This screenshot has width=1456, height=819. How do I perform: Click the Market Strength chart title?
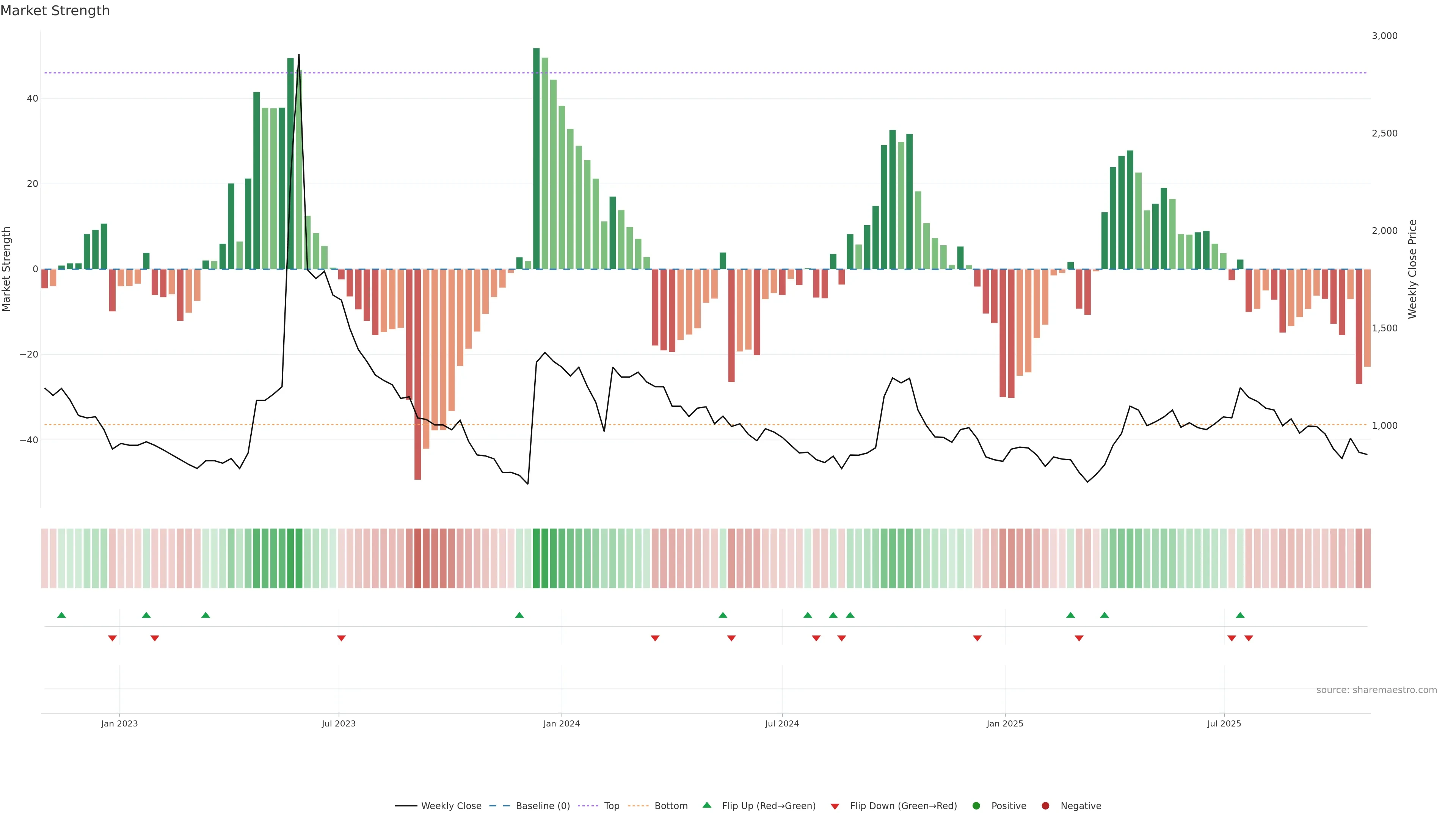click(x=55, y=11)
